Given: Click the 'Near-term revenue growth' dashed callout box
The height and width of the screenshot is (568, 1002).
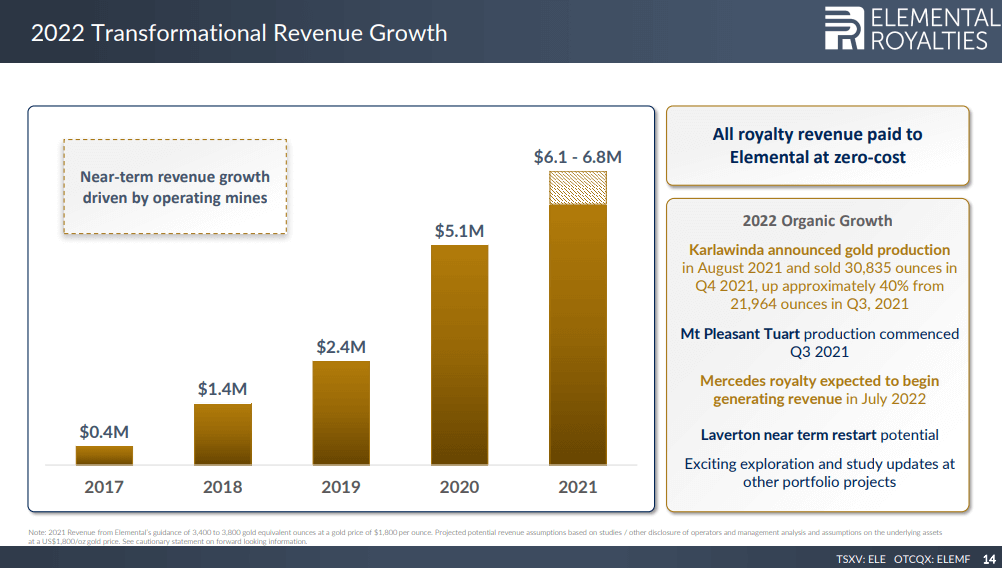Looking at the screenshot, I should [x=175, y=187].
